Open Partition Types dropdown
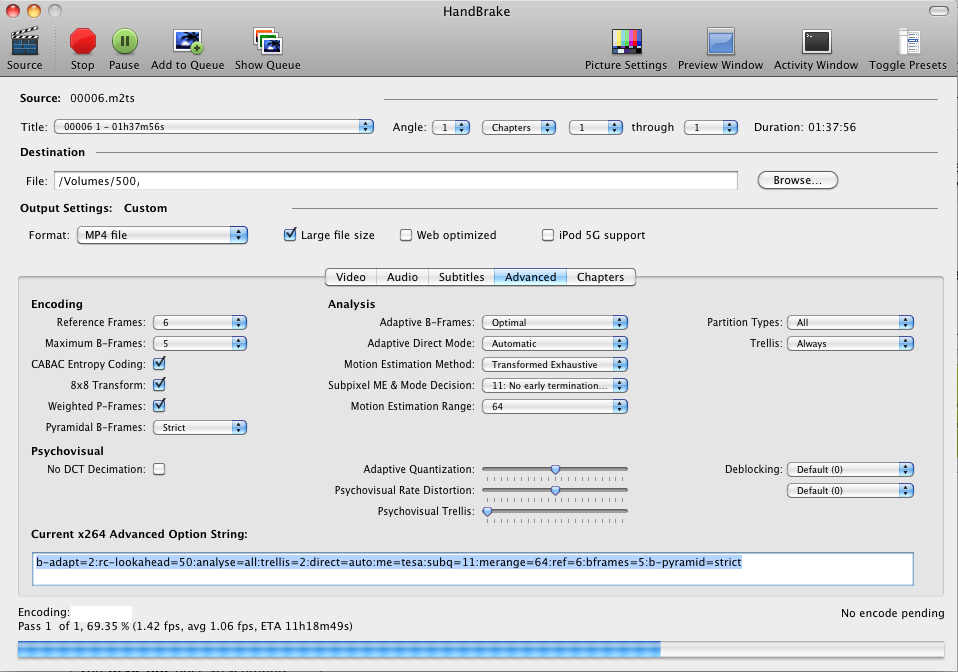The image size is (958, 672). pyautogui.click(x=850, y=323)
